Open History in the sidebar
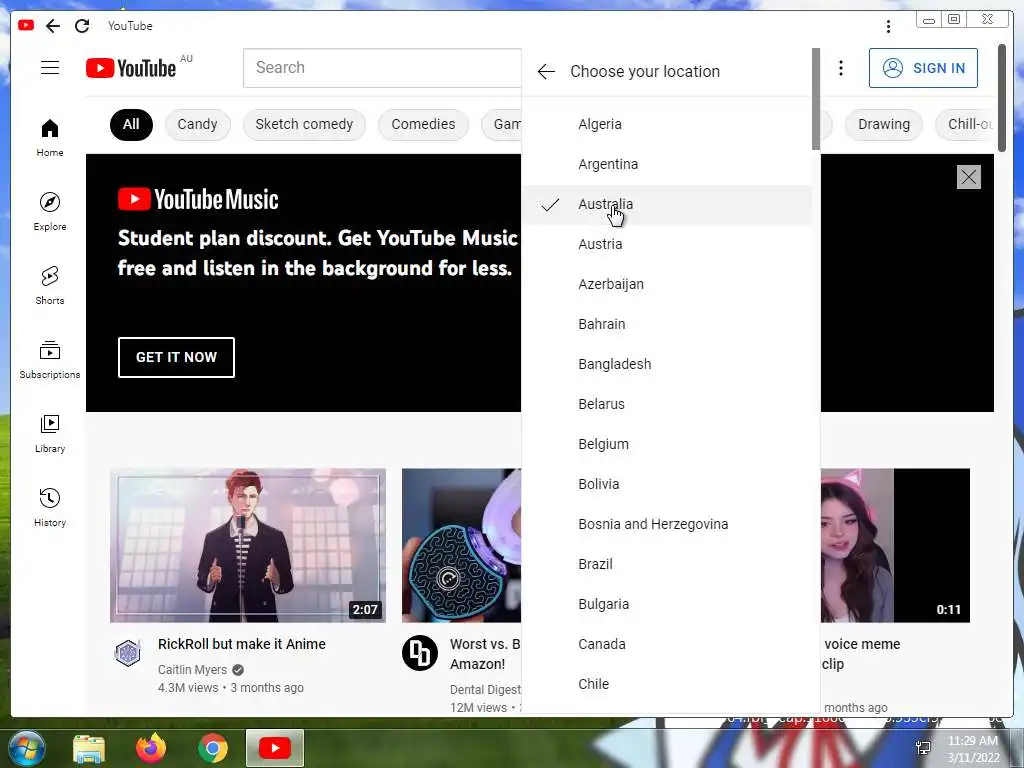 coord(50,507)
